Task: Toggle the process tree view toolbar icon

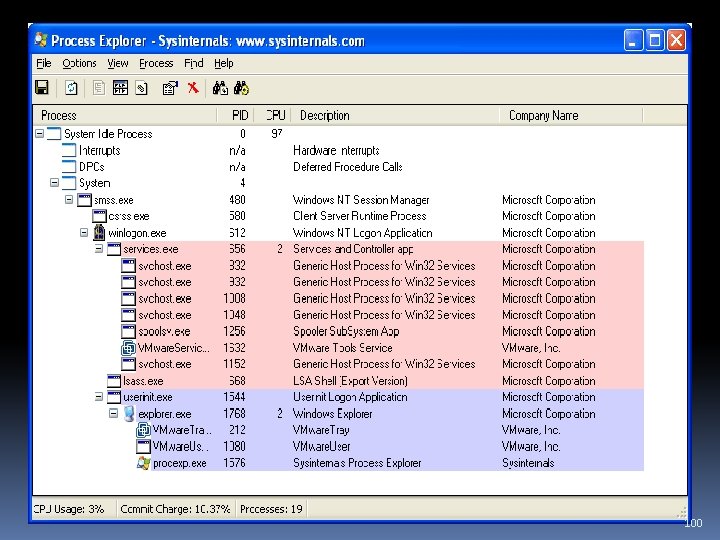Action: 120,87
